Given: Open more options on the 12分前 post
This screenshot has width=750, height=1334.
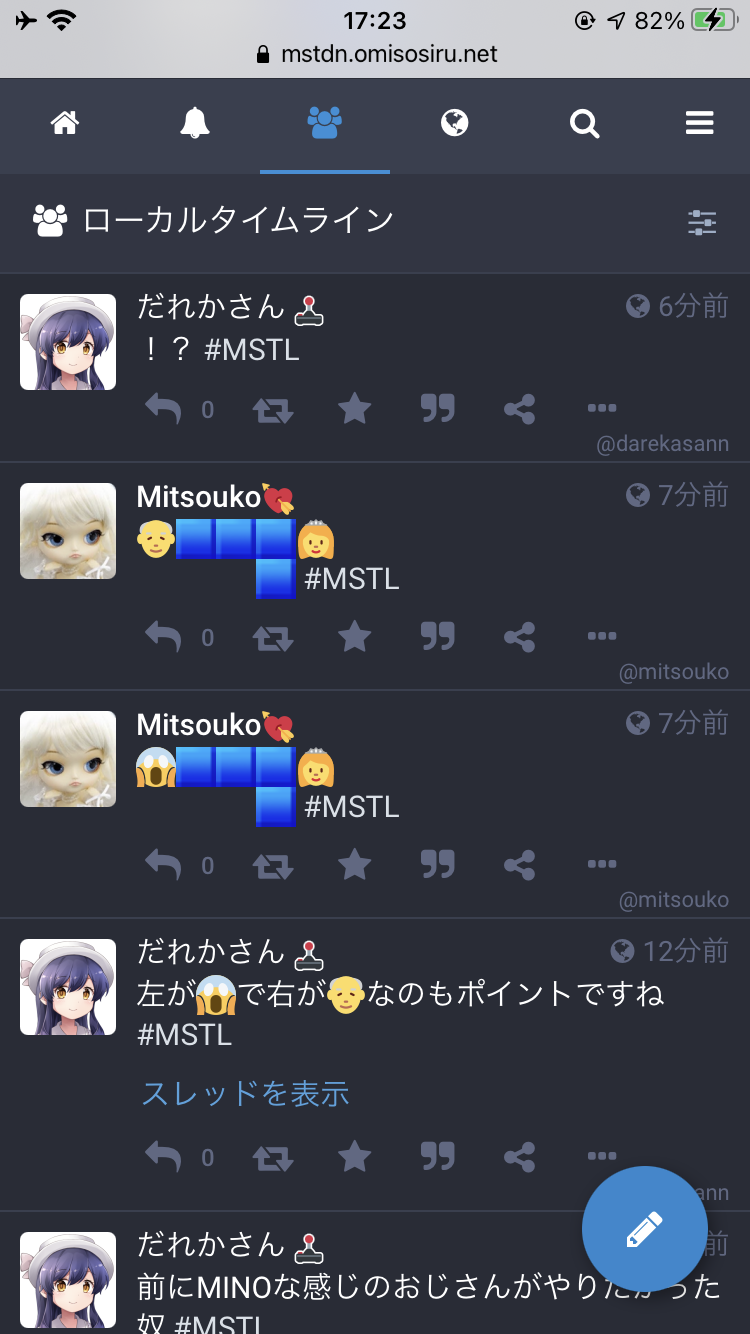Looking at the screenshot, I should [x=602, y=1156].
